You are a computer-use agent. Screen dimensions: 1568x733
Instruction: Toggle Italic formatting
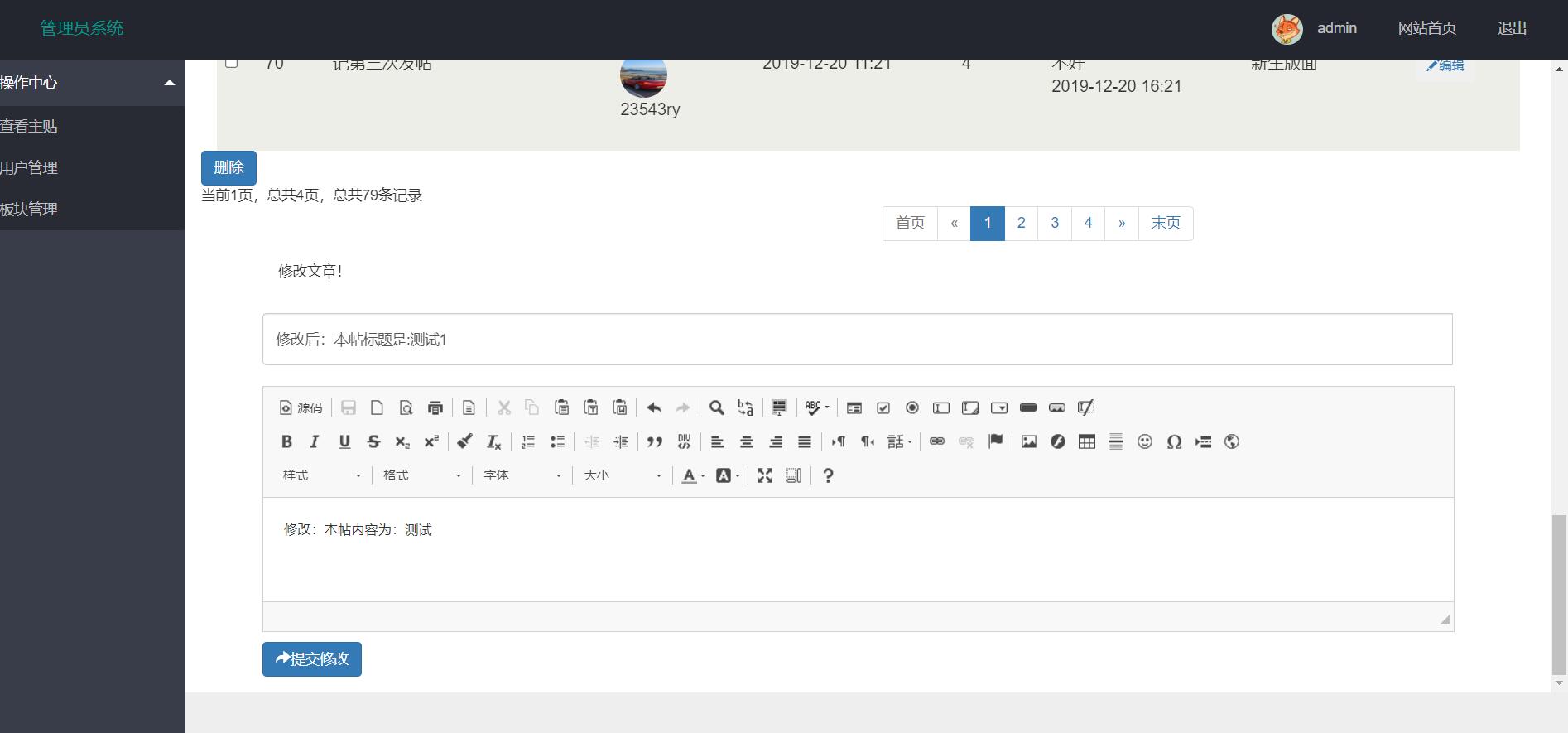point(315,441)
